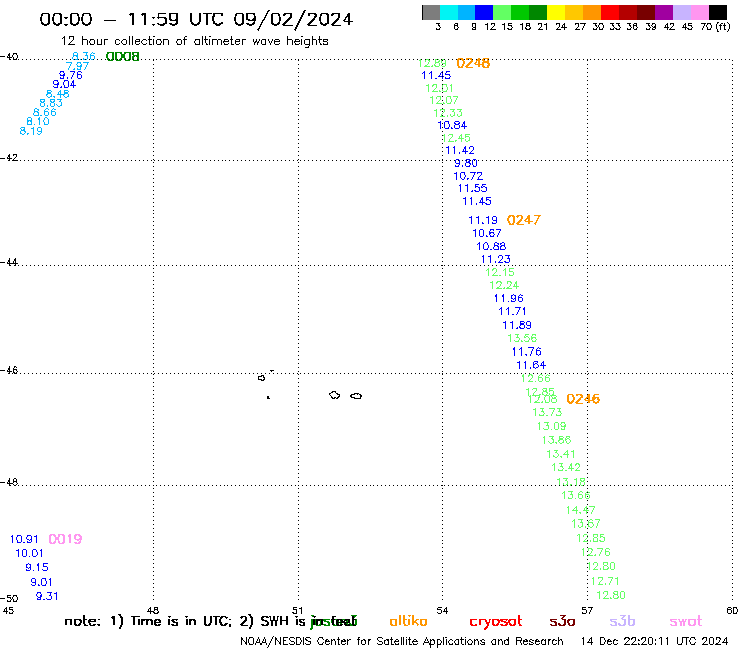Select the timestamp '14 Dec 22:20:11 UTC 2024'

pos(654,642)
